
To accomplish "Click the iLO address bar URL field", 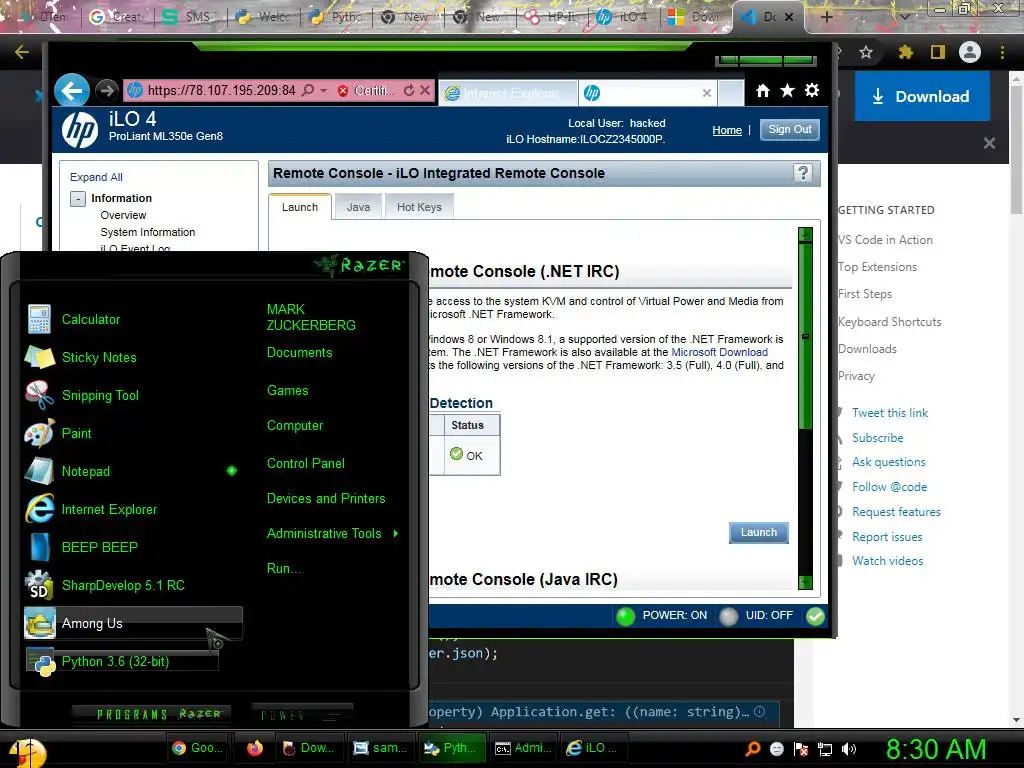I will 221,91.
